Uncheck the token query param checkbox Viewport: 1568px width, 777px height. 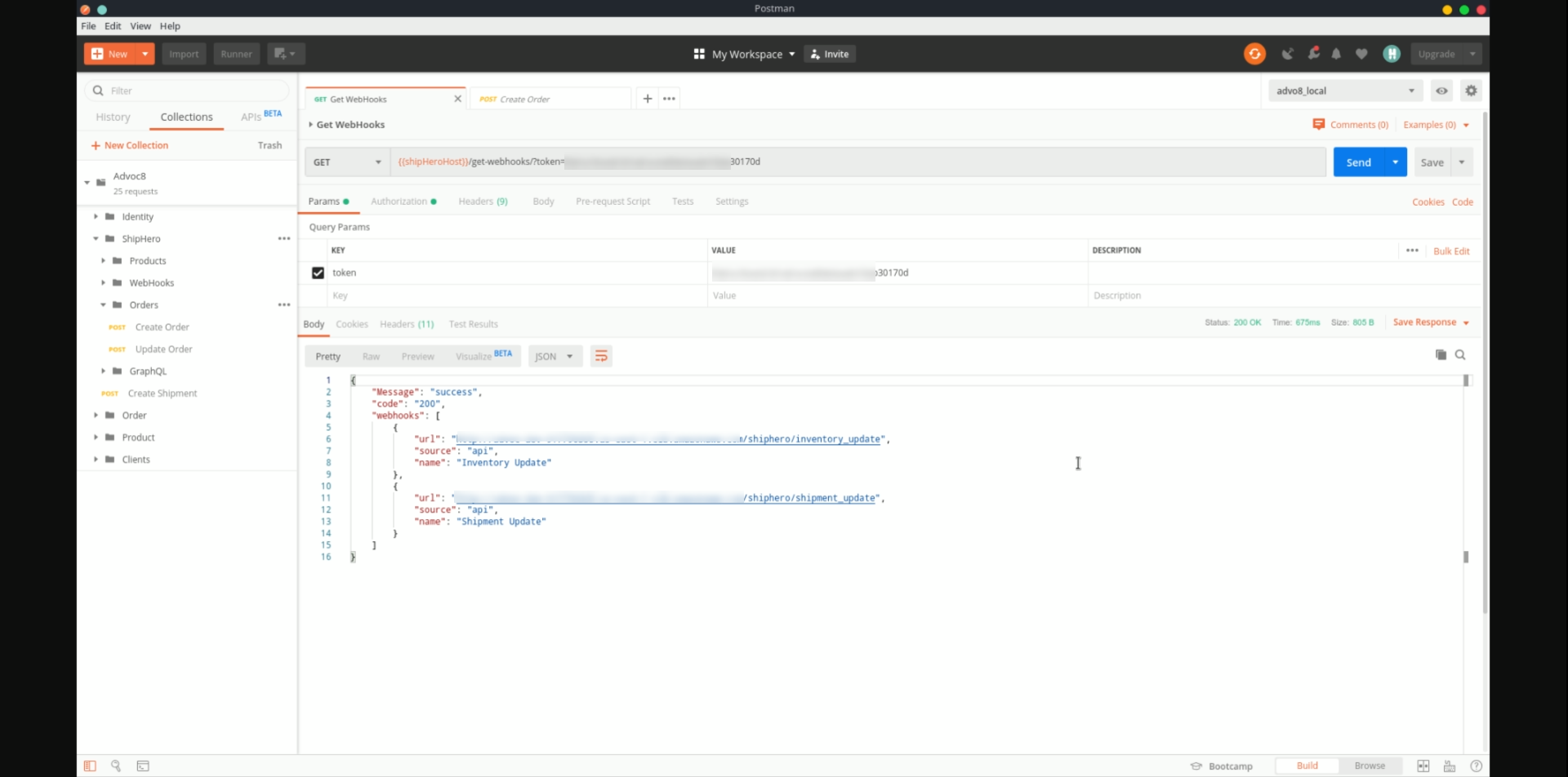(x=318, y=273)
